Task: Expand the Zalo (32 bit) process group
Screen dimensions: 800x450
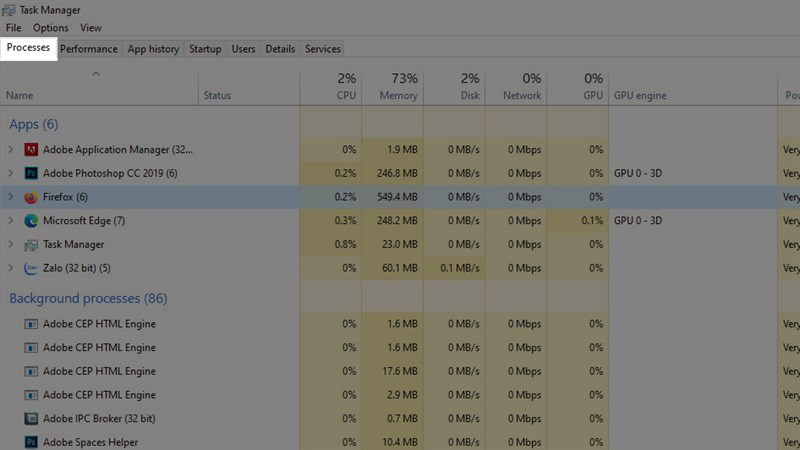Action: tap(11, 268)
